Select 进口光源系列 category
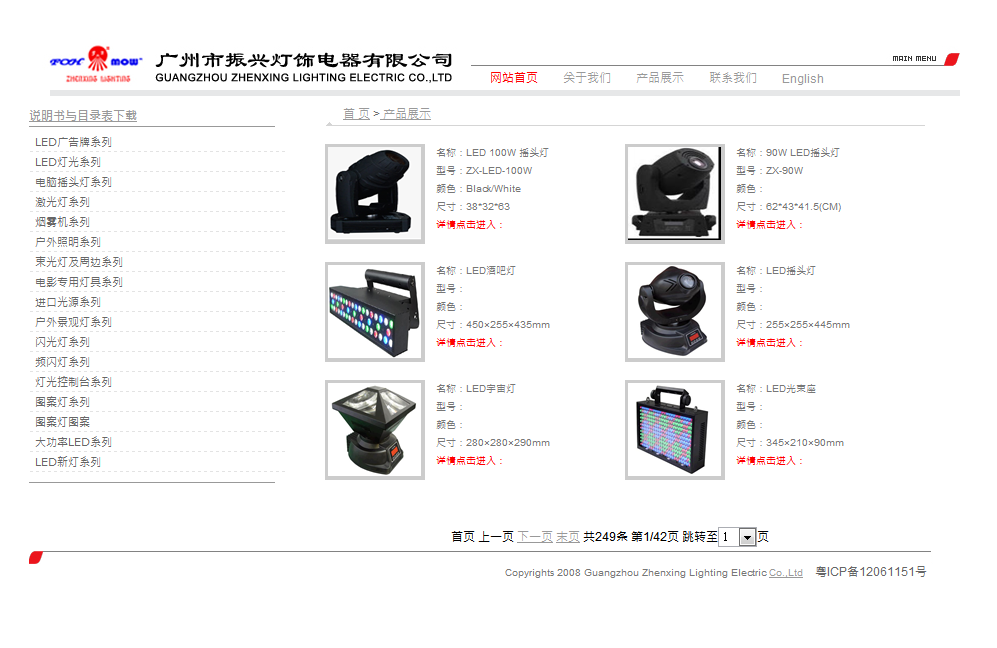This screenshot has height=648, width=997. [67, 302]
